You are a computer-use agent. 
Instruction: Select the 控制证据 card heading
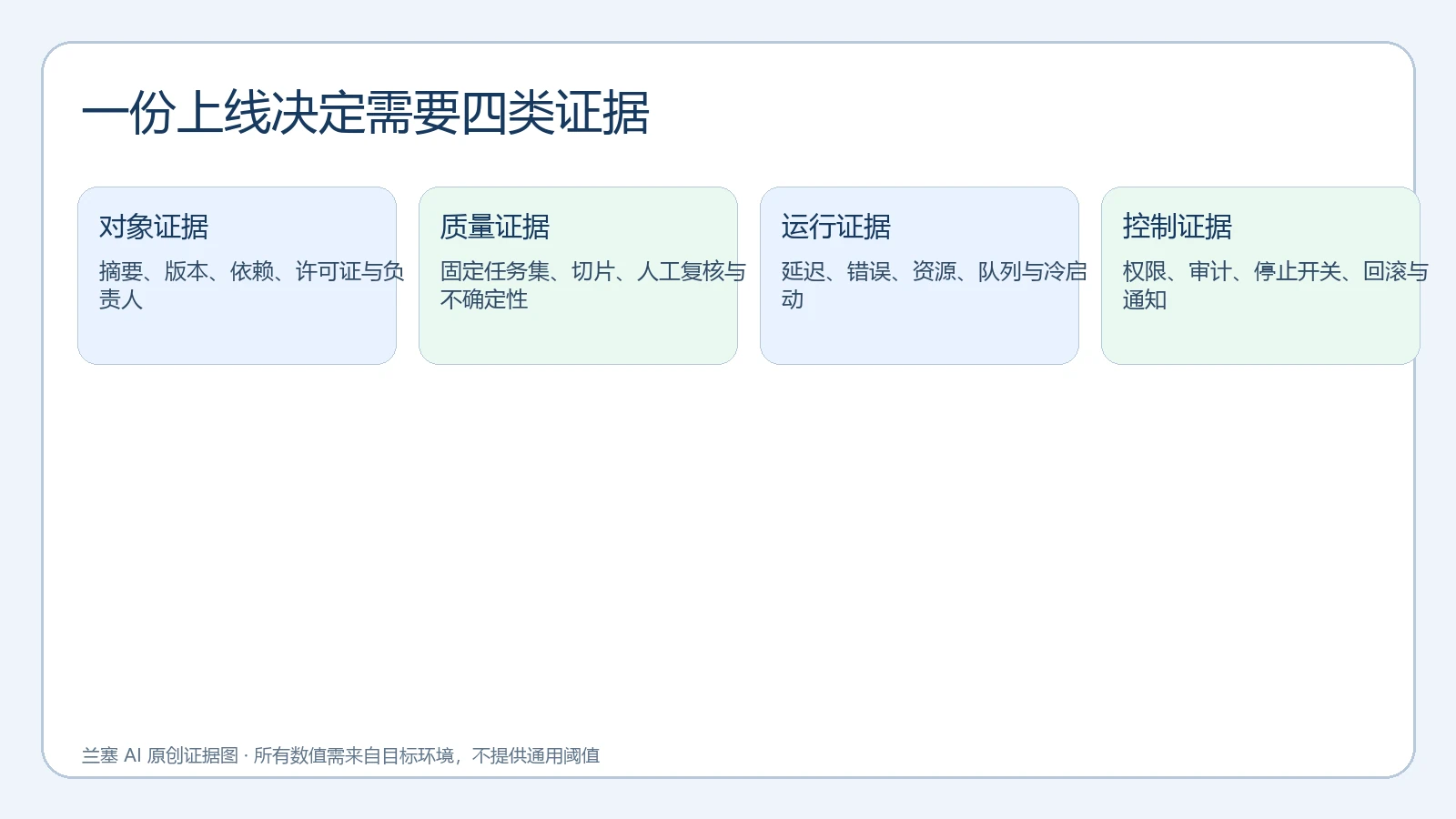click(x=1178, y=227)
